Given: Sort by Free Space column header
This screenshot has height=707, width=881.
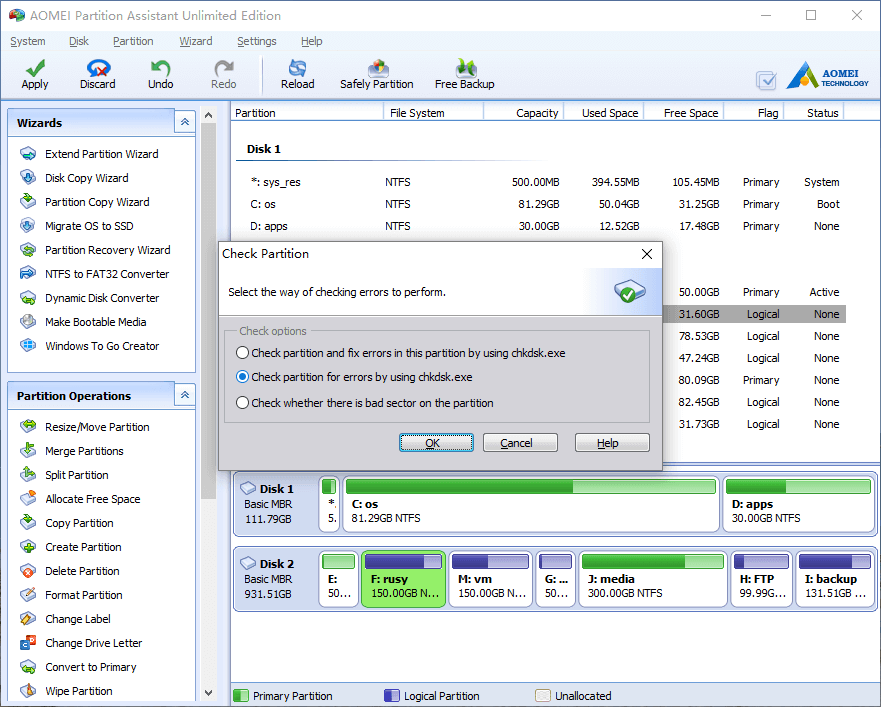Looking at the screenshot, I should 684,113.
